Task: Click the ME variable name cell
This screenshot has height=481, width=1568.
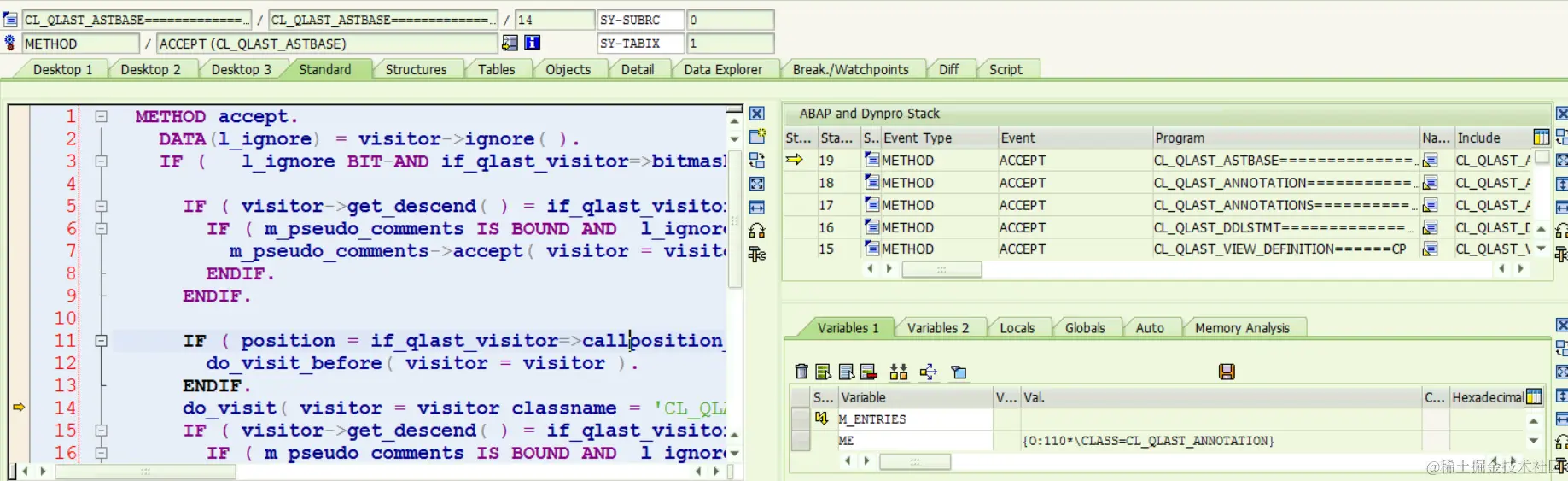Action: tap(915, 440)
